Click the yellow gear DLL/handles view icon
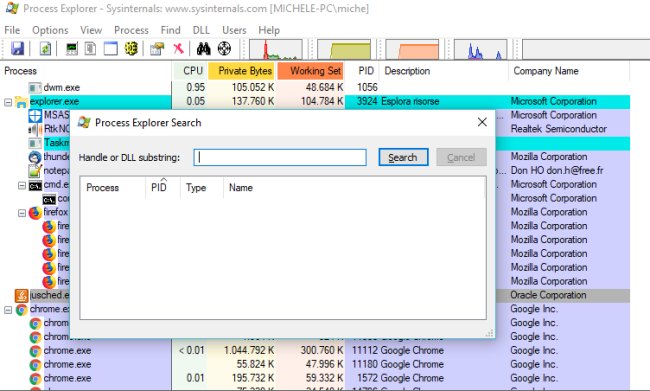Image resolution: width=650 pixels, height=391 pixels. click(x=131, y=49)
